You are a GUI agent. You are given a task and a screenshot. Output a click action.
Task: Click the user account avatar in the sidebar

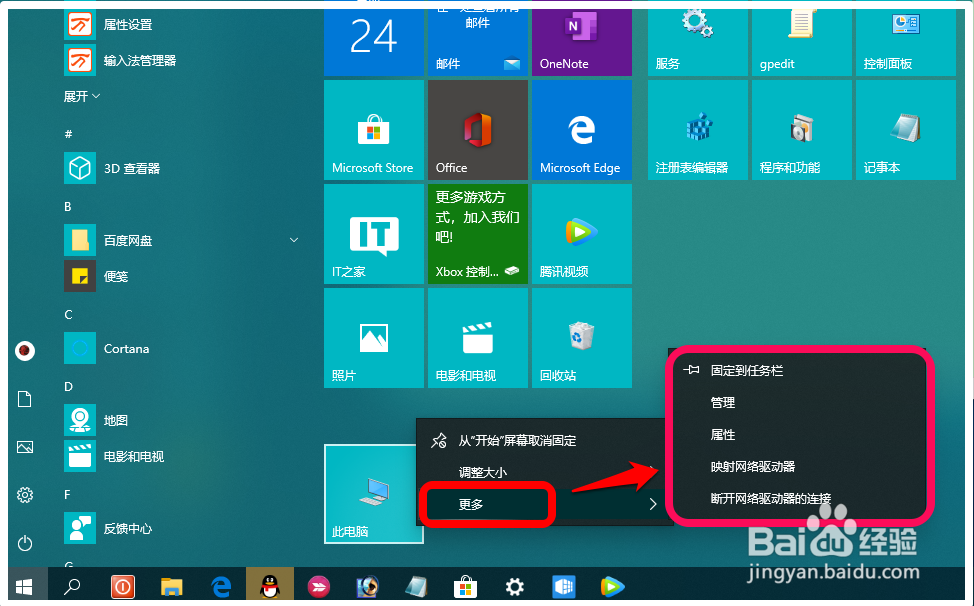[x=25, y=351]
